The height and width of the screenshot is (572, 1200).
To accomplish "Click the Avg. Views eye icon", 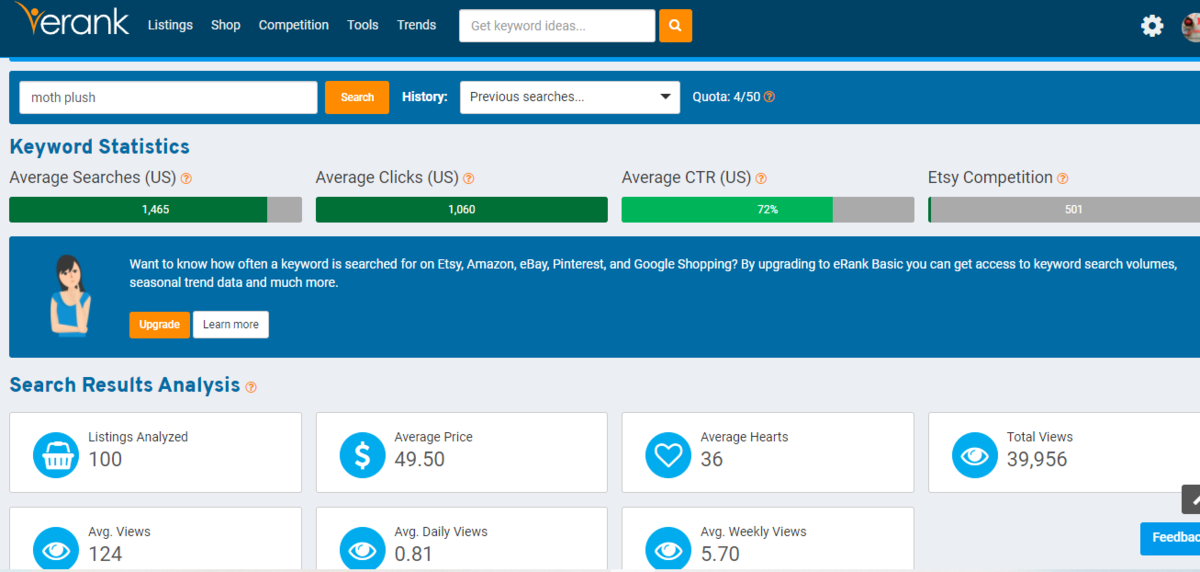I will [x=56, y=549].
